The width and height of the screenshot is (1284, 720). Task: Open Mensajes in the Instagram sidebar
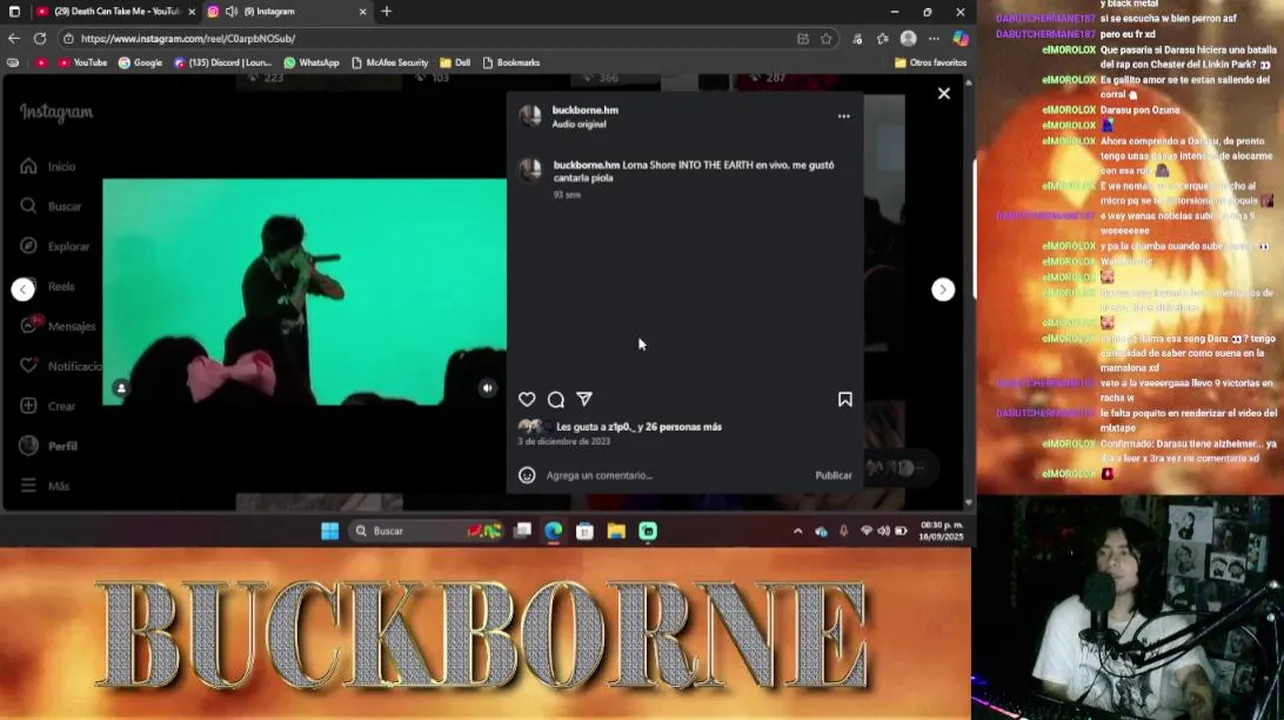(x=58, y=326)
